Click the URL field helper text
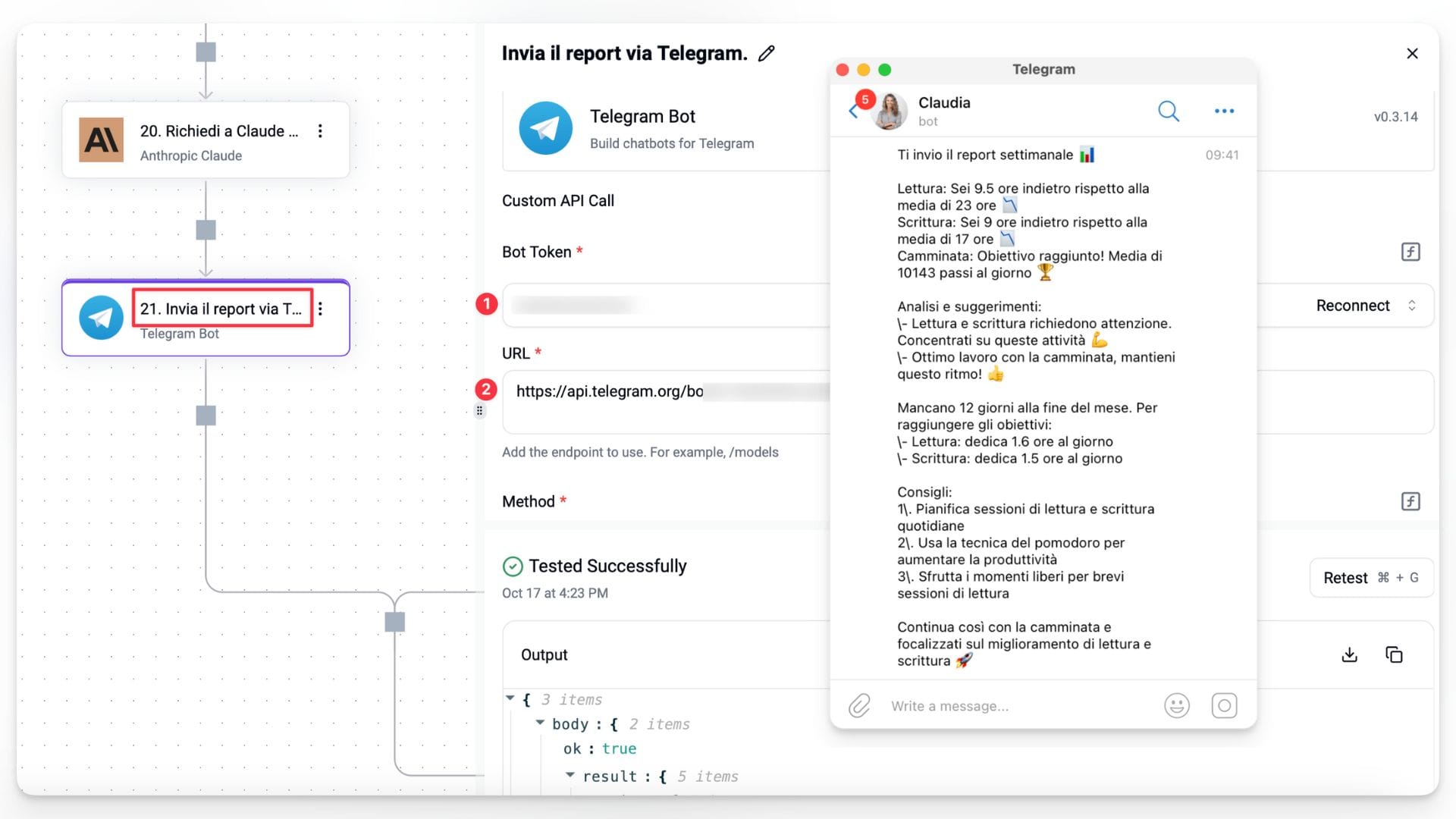This screenshot has width=1456, height=819. coord(640,452)
